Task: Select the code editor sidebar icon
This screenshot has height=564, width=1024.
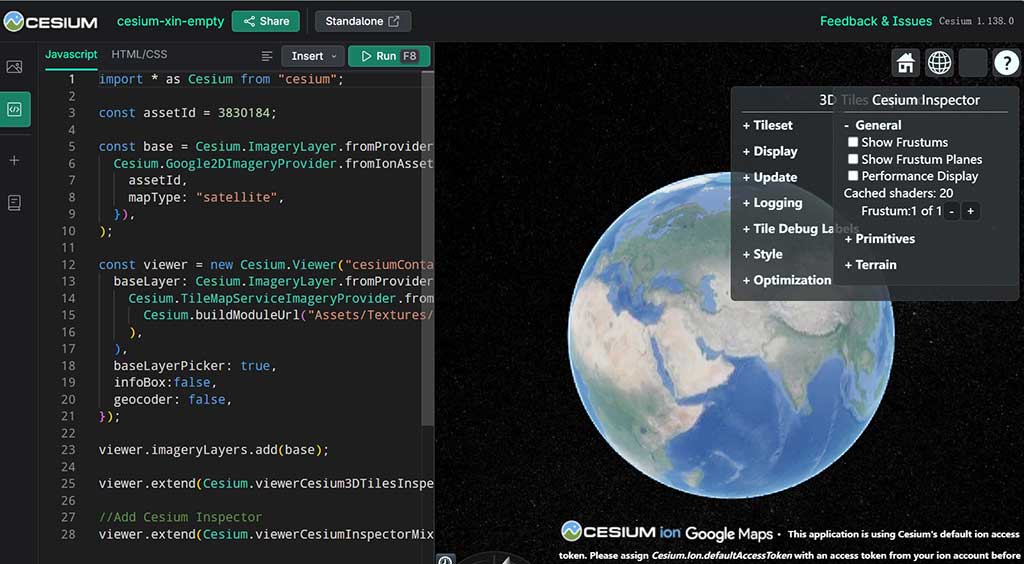Action: pos(14,110)
